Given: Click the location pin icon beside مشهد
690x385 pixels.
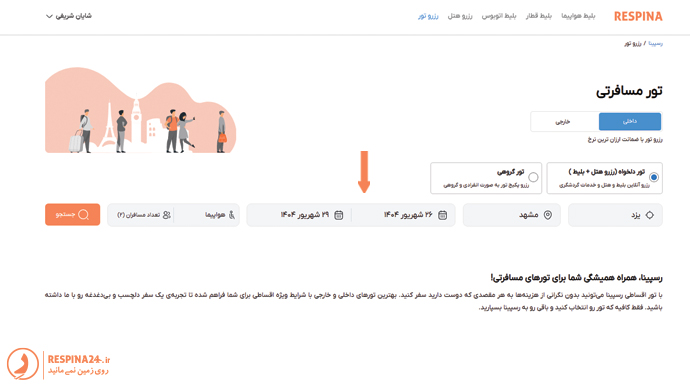Looking at the screenshot, I should point(548,215).
